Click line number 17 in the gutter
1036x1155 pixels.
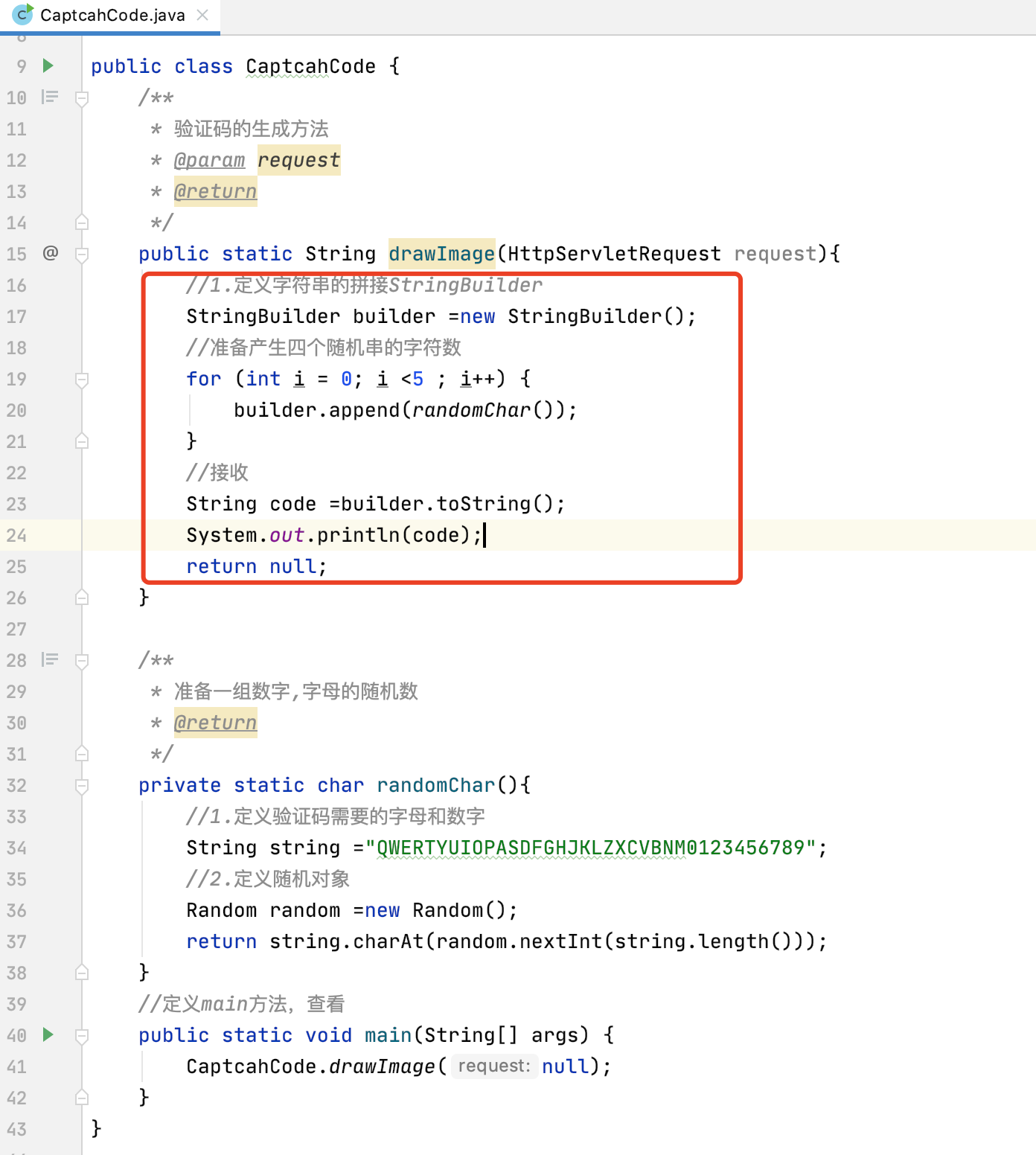tap(16, 316)
